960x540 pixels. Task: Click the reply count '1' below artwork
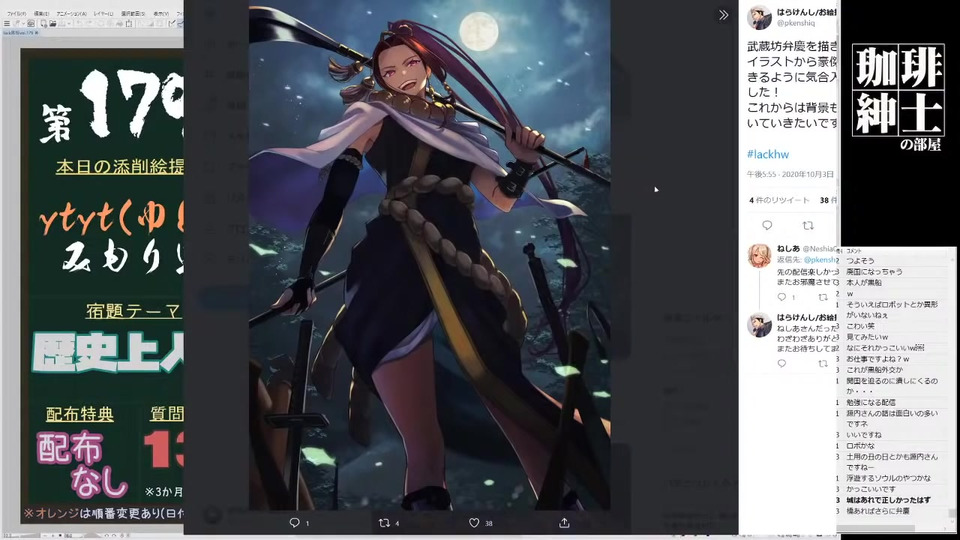(307, 523)
